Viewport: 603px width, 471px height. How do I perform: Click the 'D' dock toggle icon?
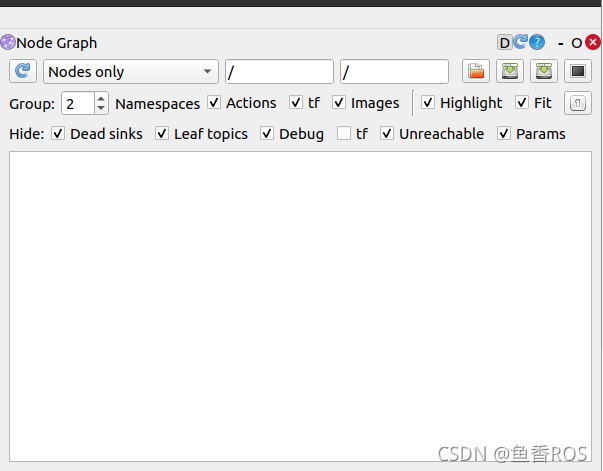coord(504,43)
